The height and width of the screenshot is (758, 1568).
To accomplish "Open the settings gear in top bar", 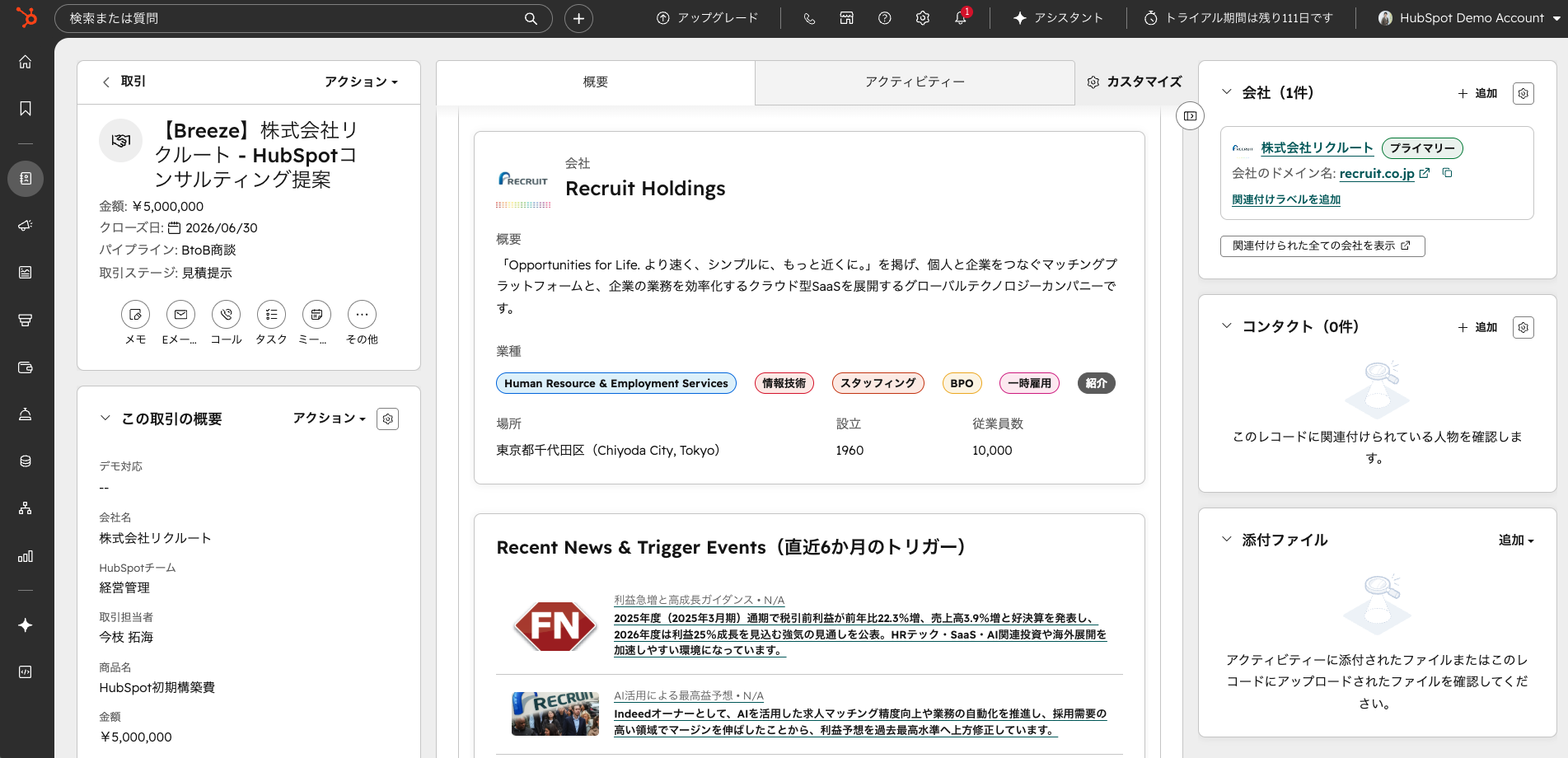I will pyautogui.click(x=923, y=18).
